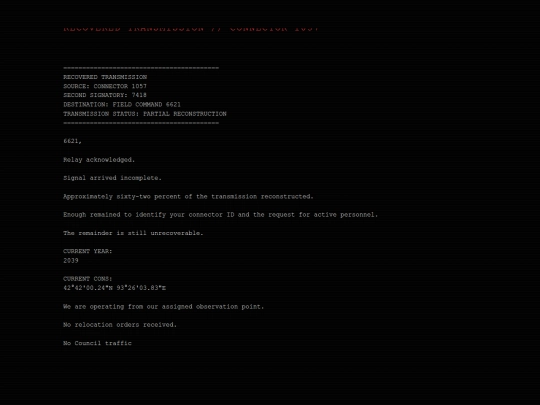Screen dimensions: 540x405
Task: Select the coordinates line starting with 42°42'
Action: tap(115, 288)
